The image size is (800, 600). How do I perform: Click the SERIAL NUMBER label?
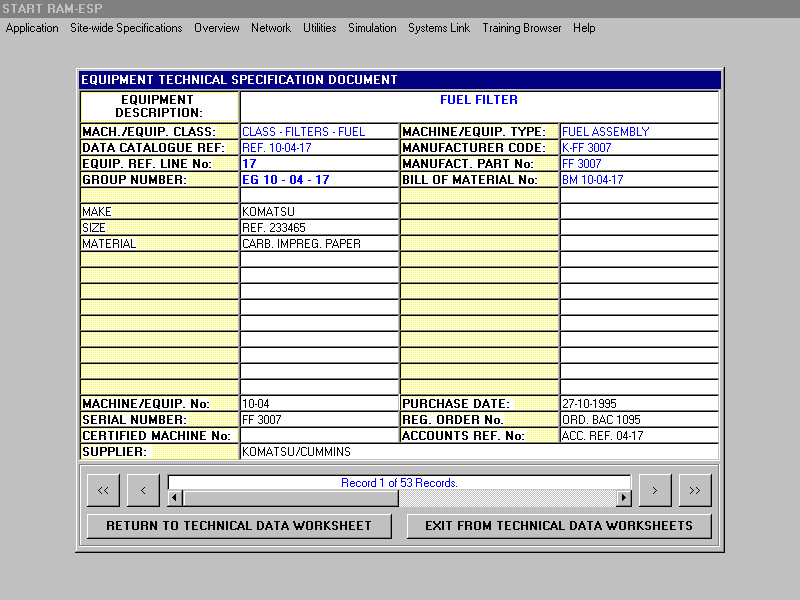[159, 420]
